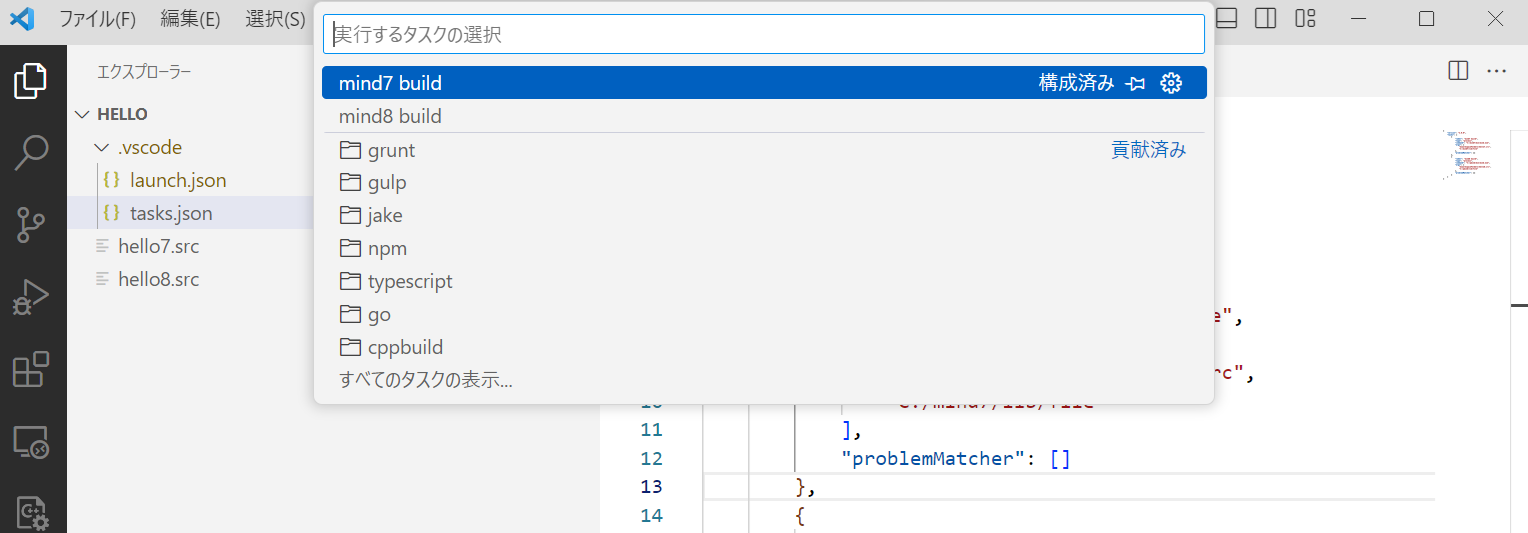
Task: Open the Source Control view
Action: [32, 225]
